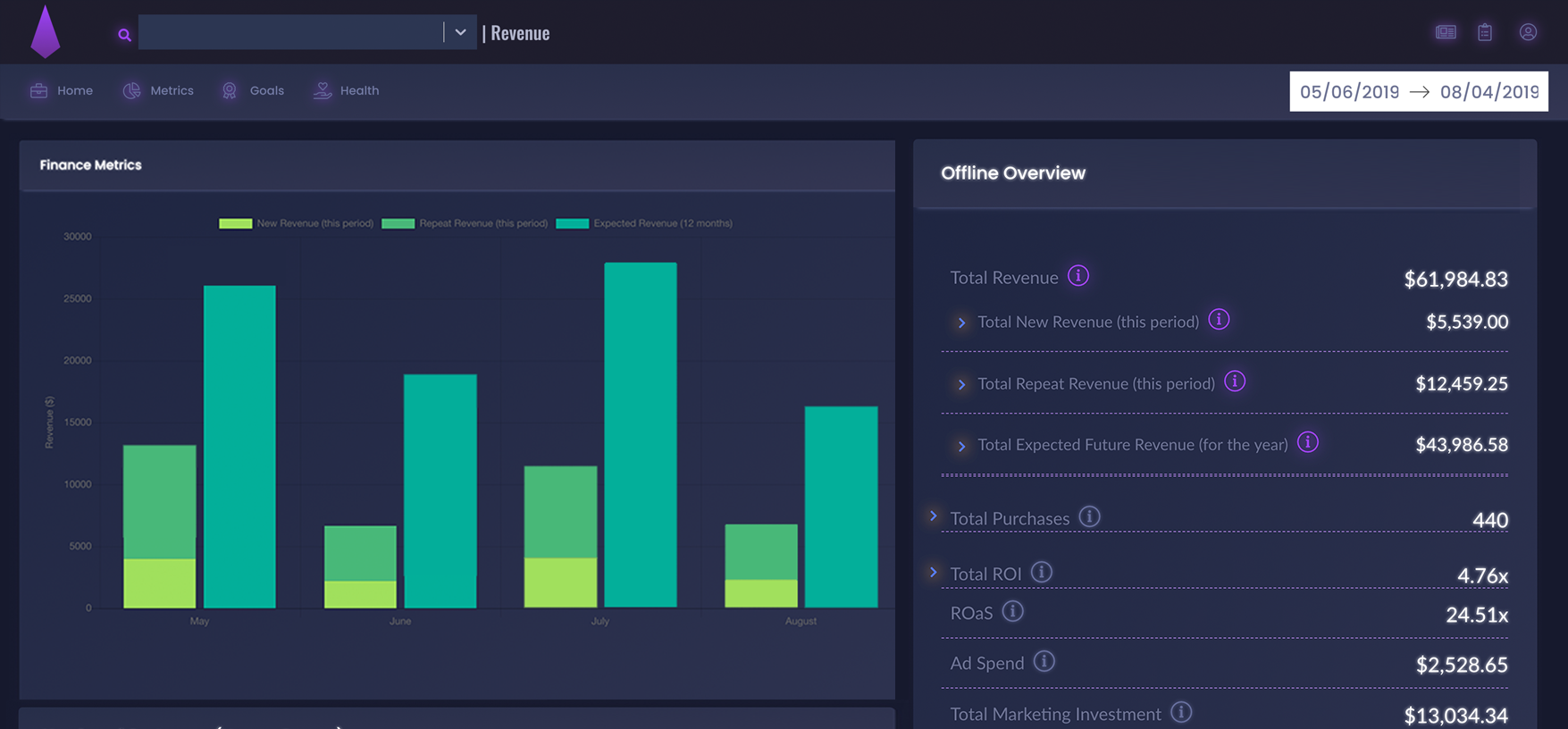
Task: Click the $61,984.83 total revenue value
Action: [x=1455, y=280]
